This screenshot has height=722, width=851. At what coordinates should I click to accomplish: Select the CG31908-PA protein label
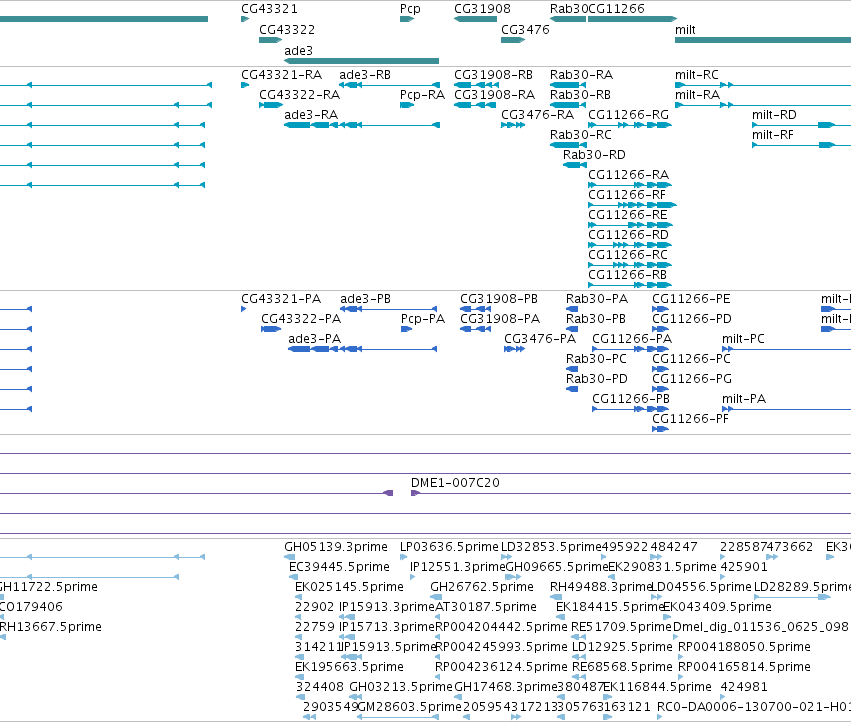[x=500, y=319]
